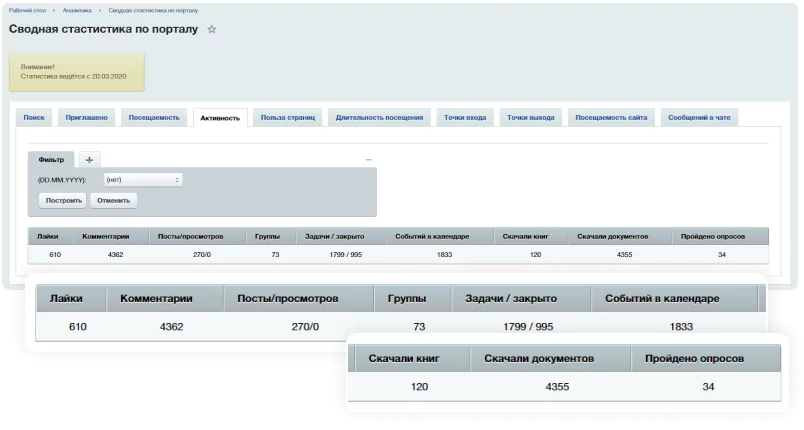
Task: Sort by the Комментарии column header
Action: click(108, 237)
